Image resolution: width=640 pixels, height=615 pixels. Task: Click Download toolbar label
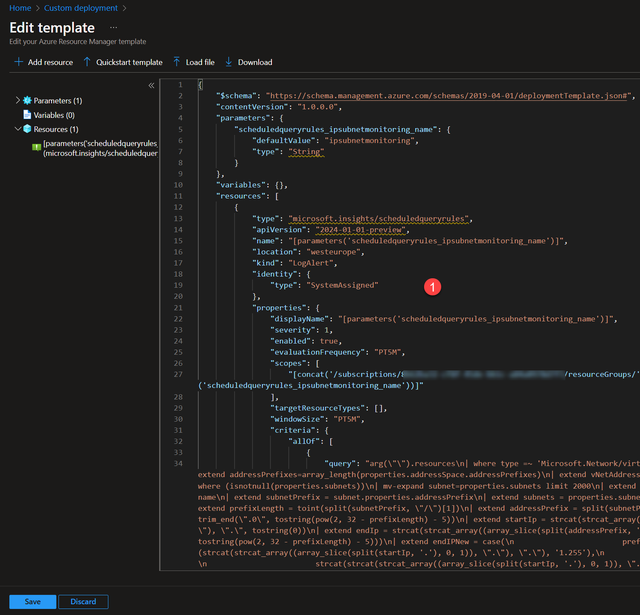pos(255,62)
